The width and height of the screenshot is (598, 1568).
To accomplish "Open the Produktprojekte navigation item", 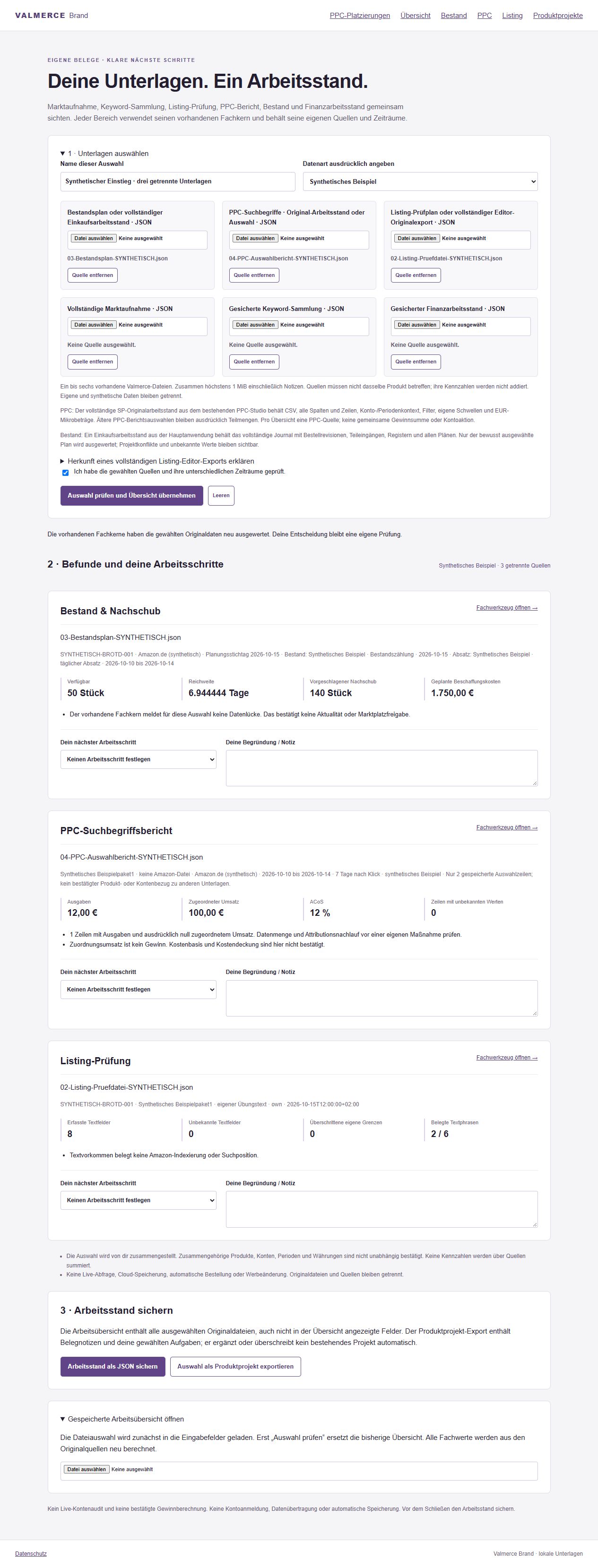I will tap(558, 16).
